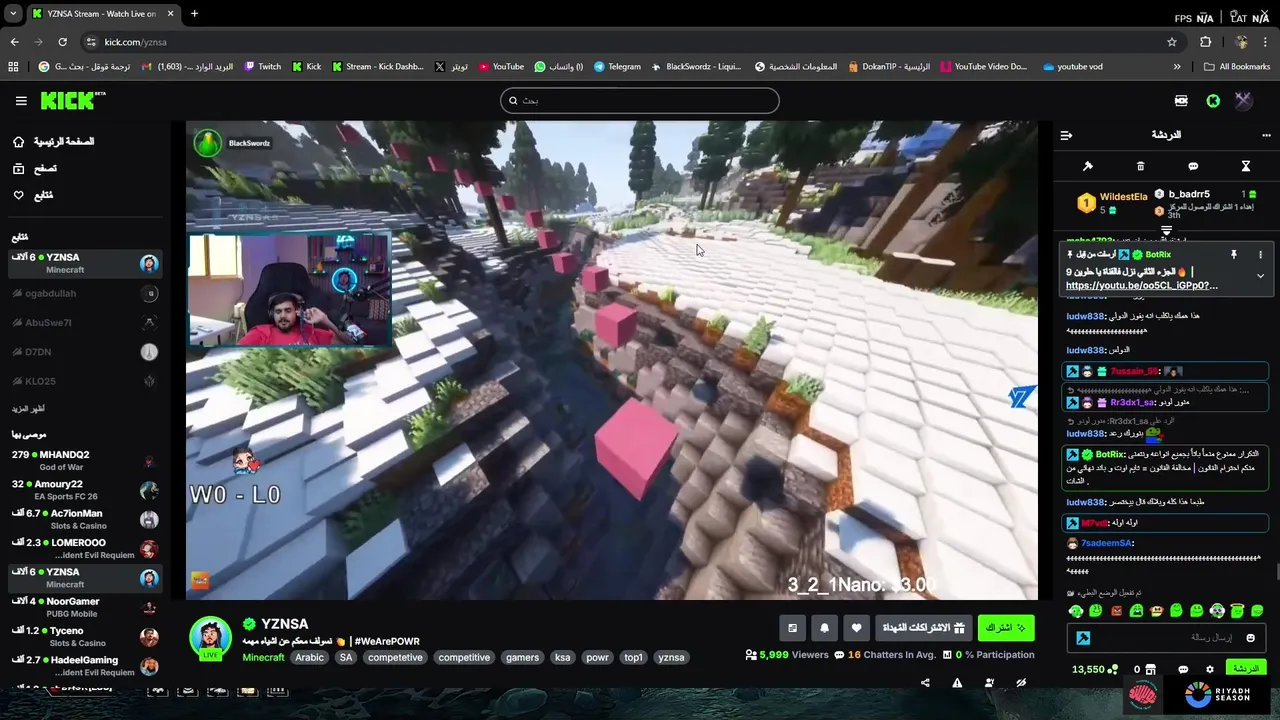Open the Telegram bookmark
The height and width of the screenshot is (720, 1280).
click(x=617, y=67)
